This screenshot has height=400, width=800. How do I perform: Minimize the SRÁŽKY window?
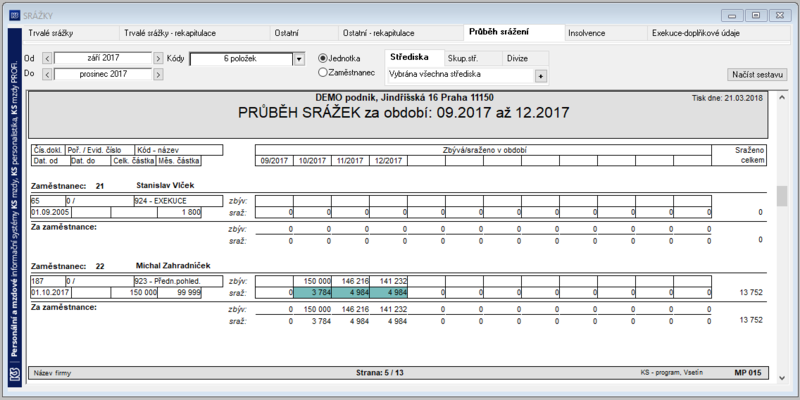(732, 15)
